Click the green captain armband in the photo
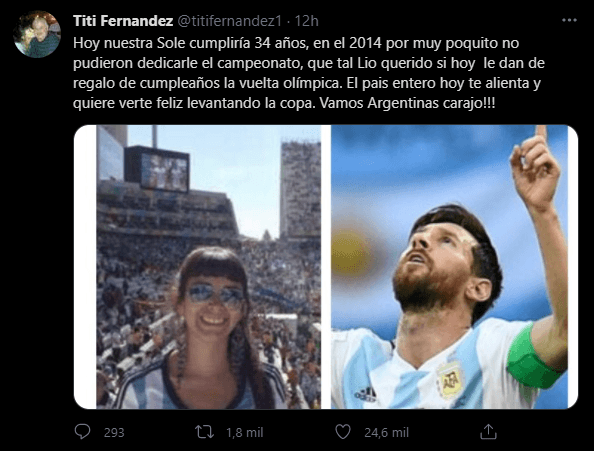The image size is (594, 451). coord(528,359)
